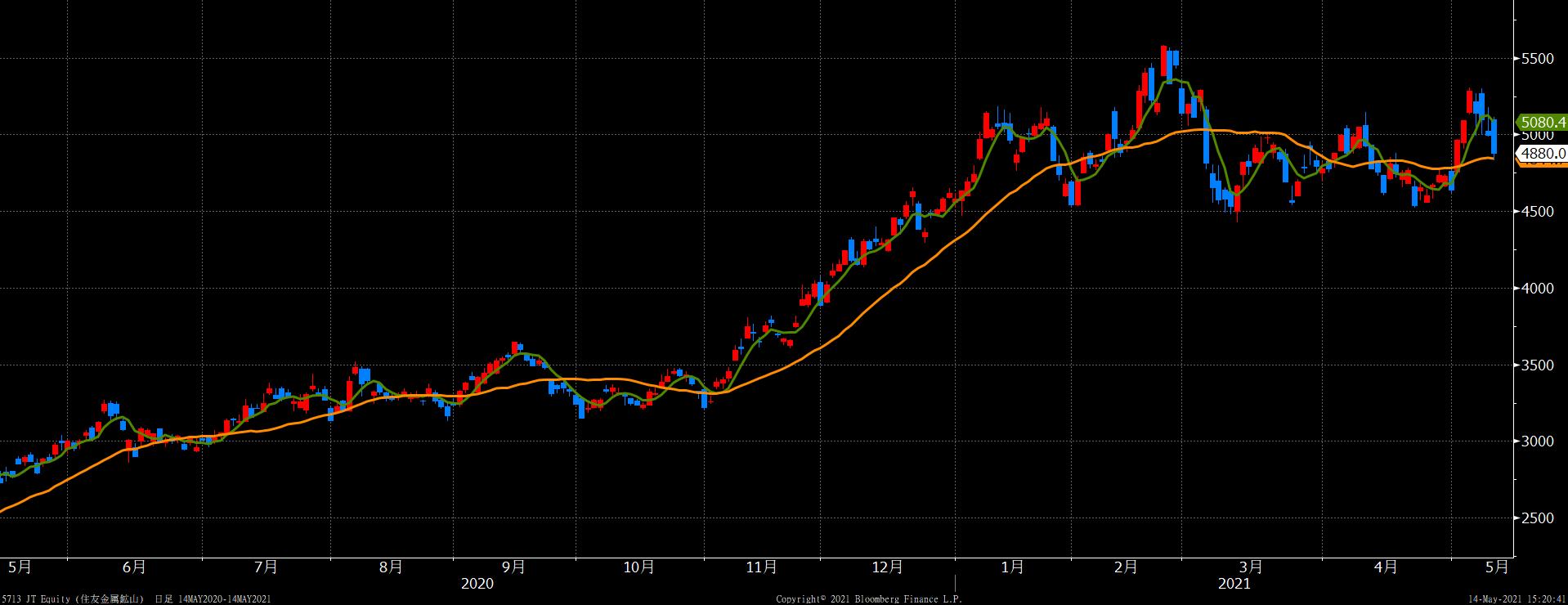Select the 6月 month label on timeline

coord(134,567)
